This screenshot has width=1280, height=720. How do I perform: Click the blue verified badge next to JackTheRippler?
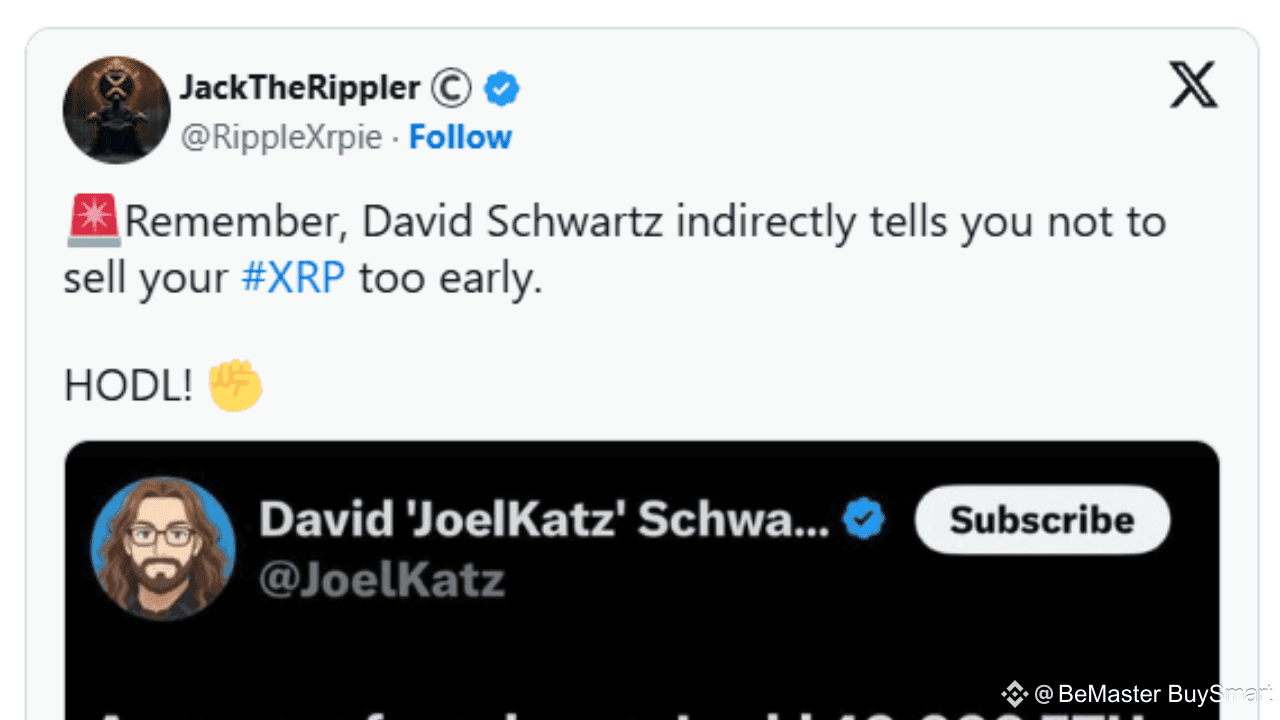(502, 88)
